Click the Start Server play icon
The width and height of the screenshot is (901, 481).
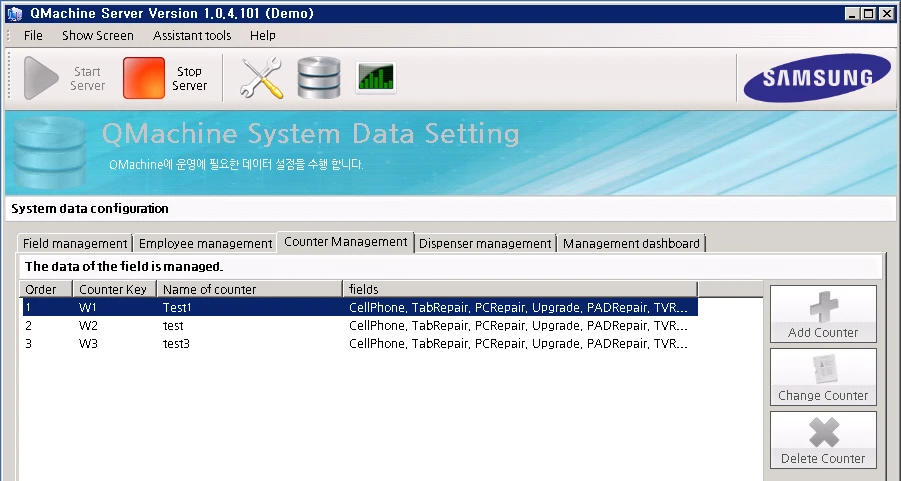41,78
